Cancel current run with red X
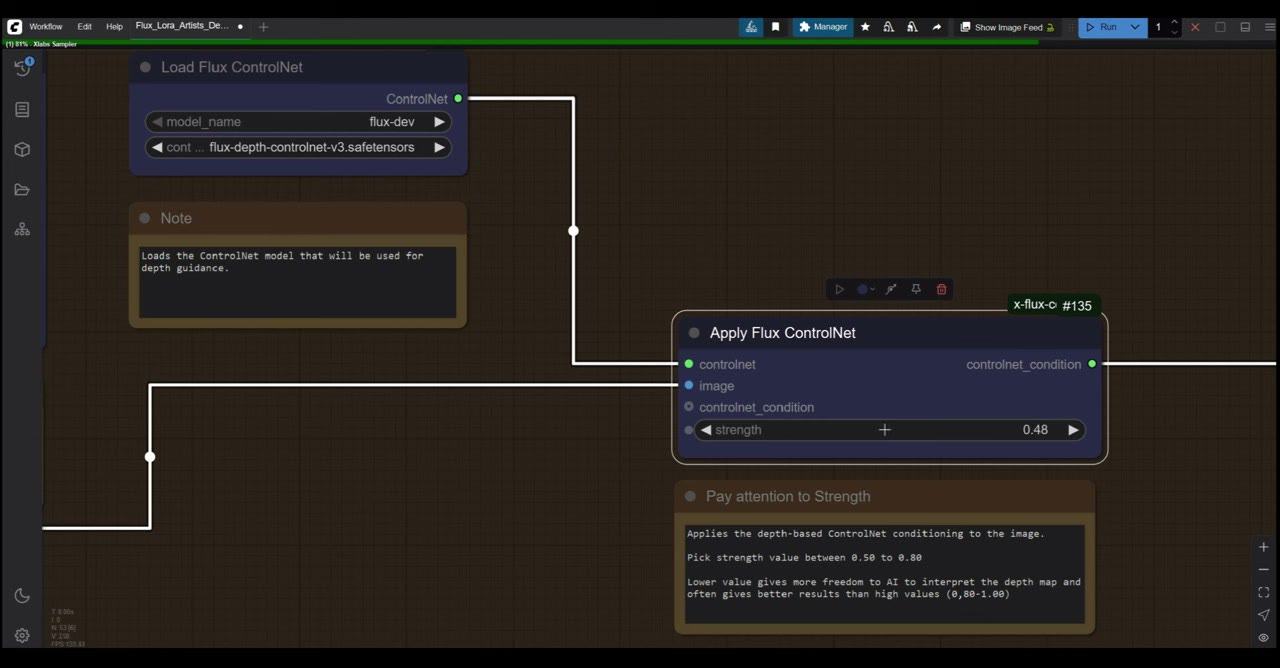This screenshot has height=668, width=1280. [x=1194, y=27]
